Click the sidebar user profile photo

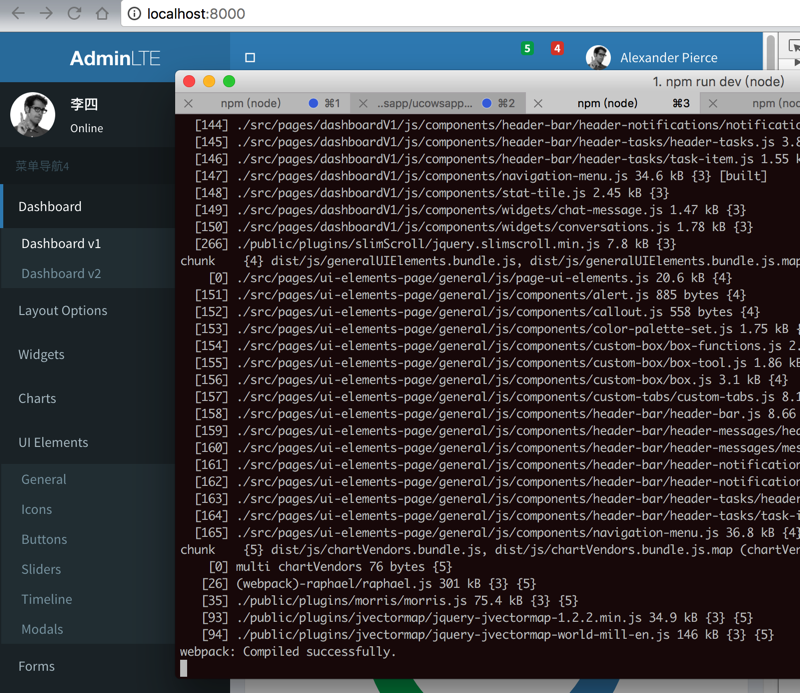point(33,115)
